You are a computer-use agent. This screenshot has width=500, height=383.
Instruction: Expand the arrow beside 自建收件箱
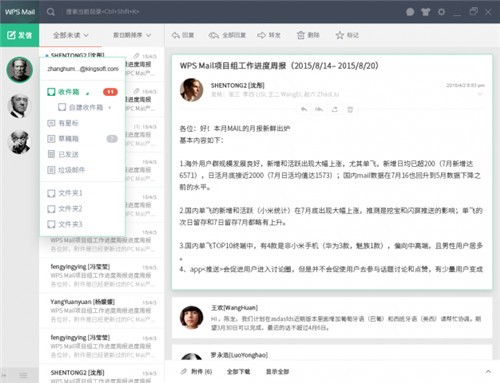109,107
